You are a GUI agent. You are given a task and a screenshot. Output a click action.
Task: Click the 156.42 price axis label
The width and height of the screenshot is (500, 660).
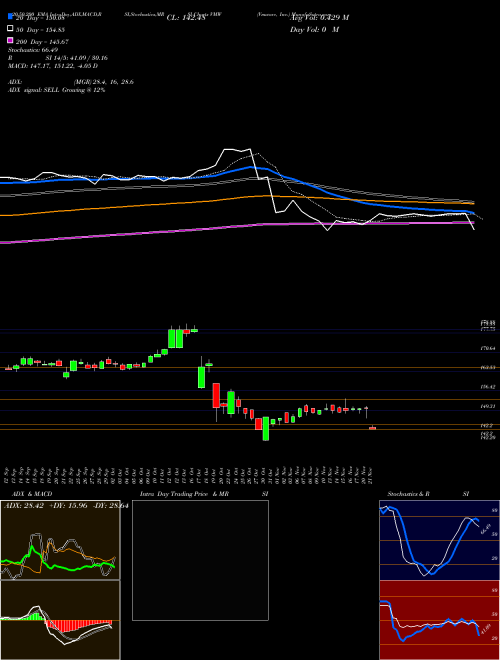pyautogui.click(x=488, y=387)
